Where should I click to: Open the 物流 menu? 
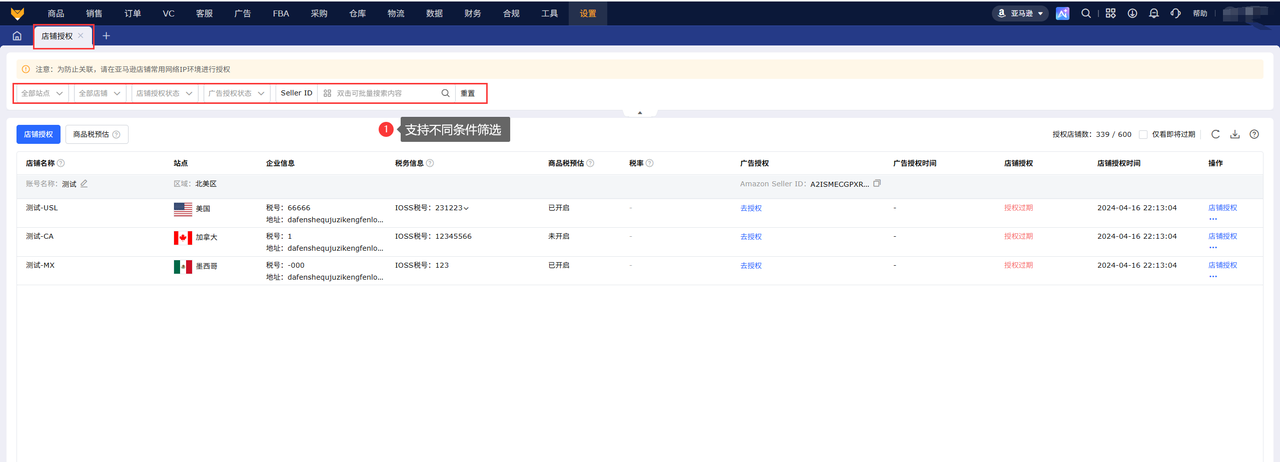[396, 13]
